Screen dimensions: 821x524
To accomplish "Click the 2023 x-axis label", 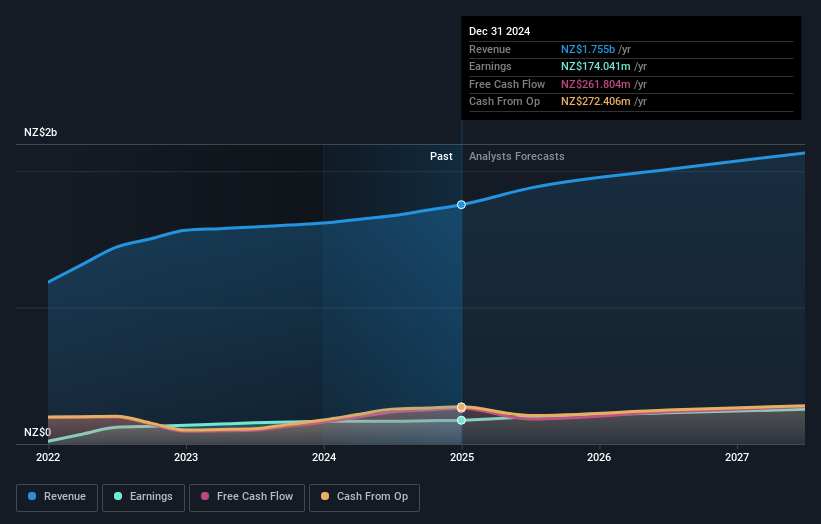I will (186, 458).
